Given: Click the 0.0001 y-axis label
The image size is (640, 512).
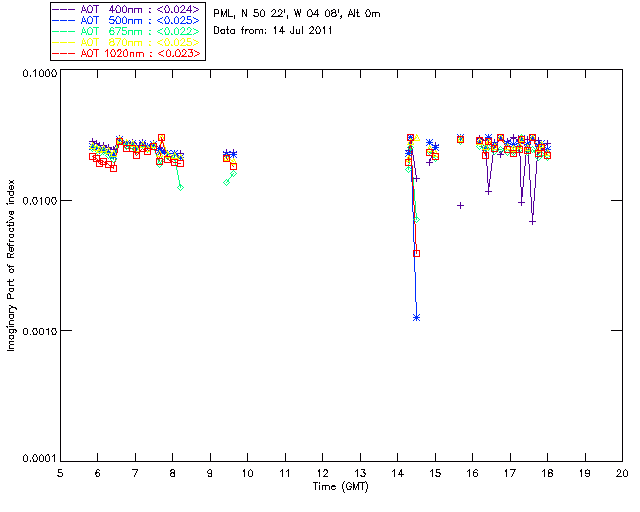Looking at the screenshot, I should pos(39,459).
